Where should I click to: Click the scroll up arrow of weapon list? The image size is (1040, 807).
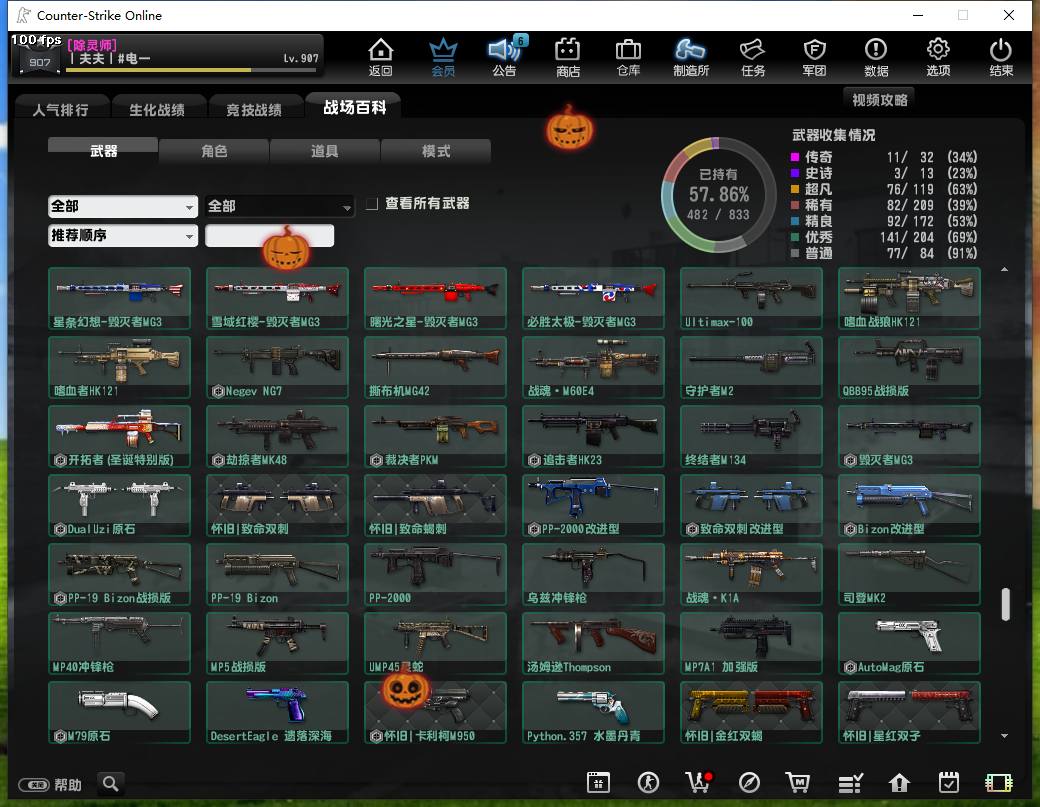[1005, 269]
